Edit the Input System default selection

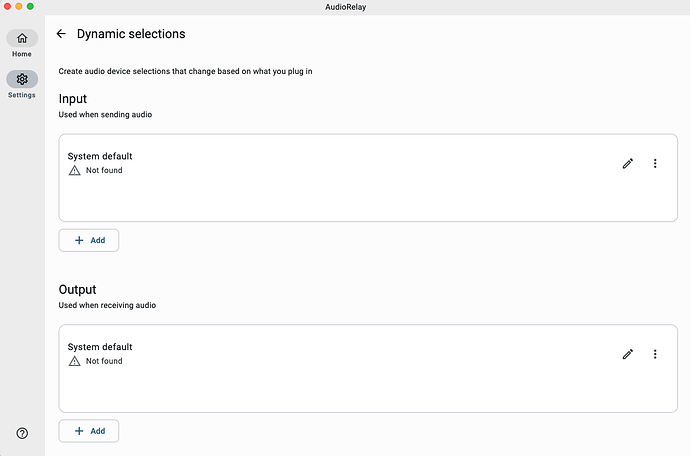[x=628, y=163]
